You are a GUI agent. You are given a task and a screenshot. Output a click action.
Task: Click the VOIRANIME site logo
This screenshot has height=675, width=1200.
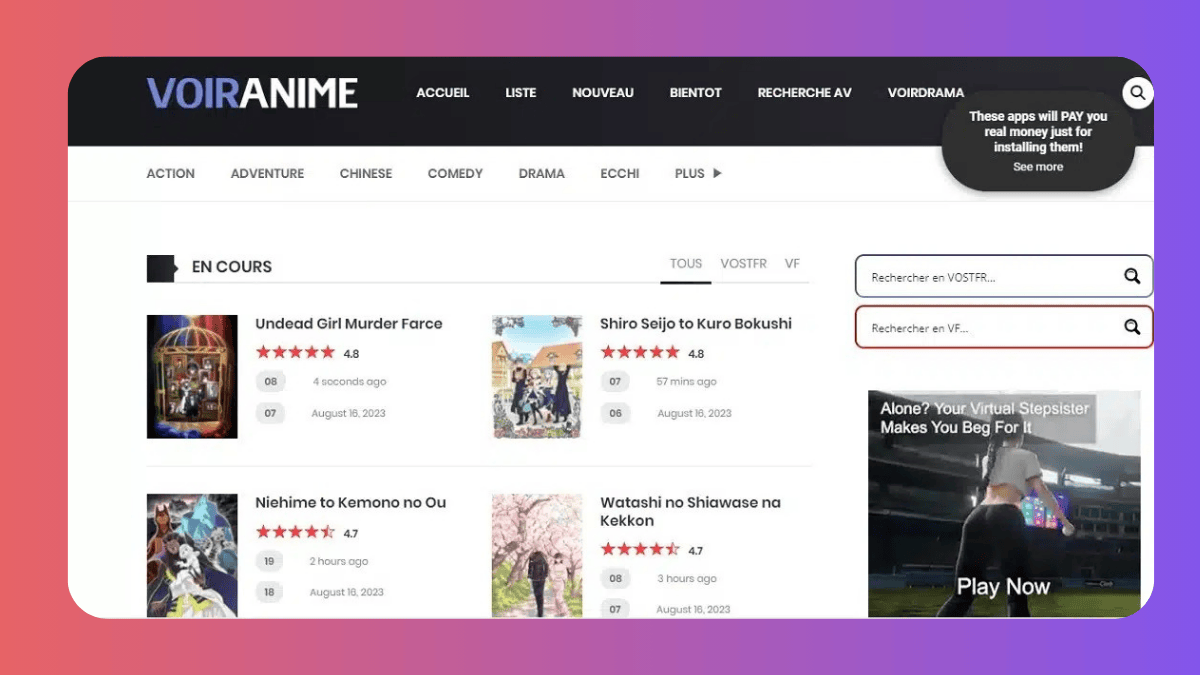pos(252,93)
